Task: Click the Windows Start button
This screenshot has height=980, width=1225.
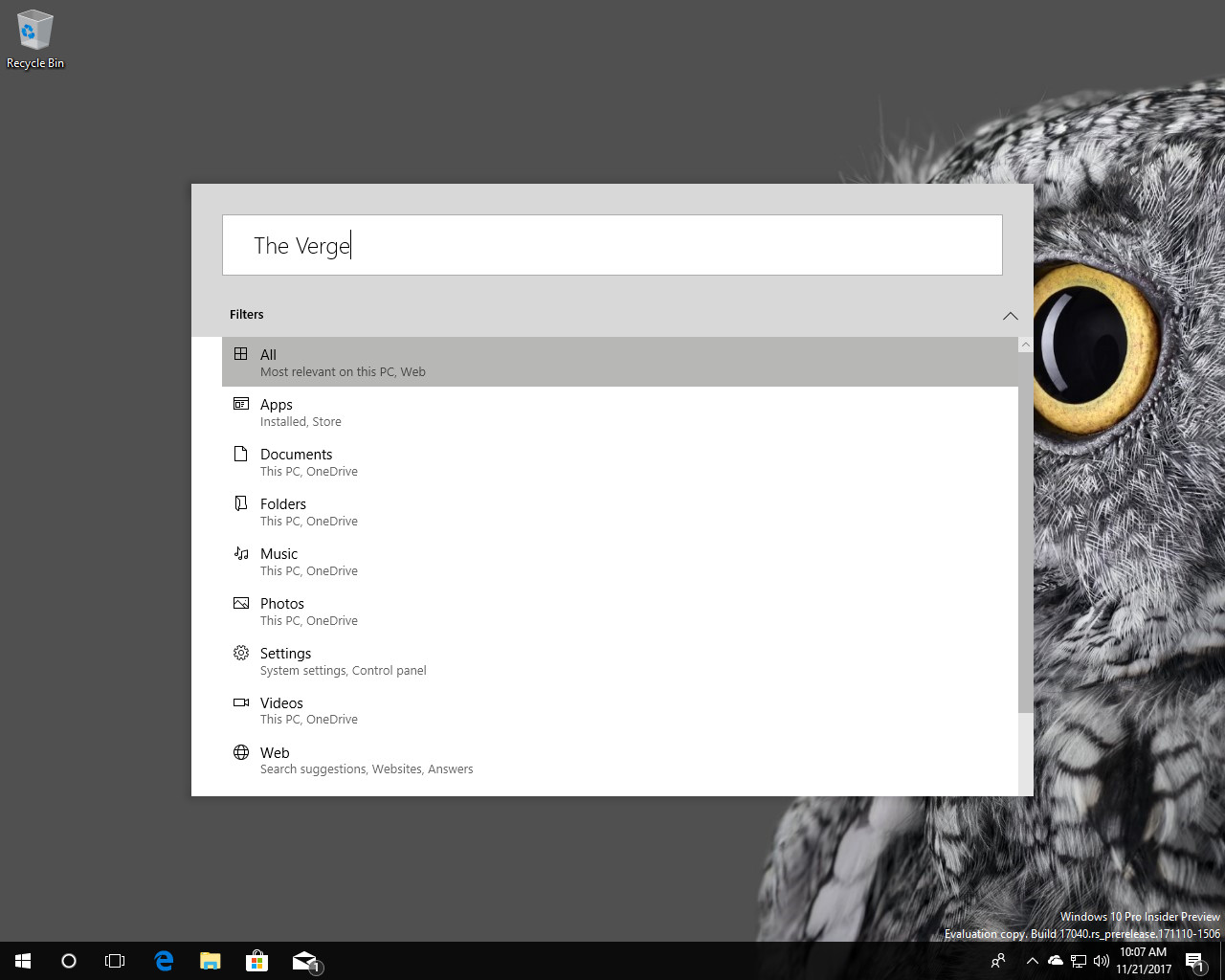Action: point(23,961)
